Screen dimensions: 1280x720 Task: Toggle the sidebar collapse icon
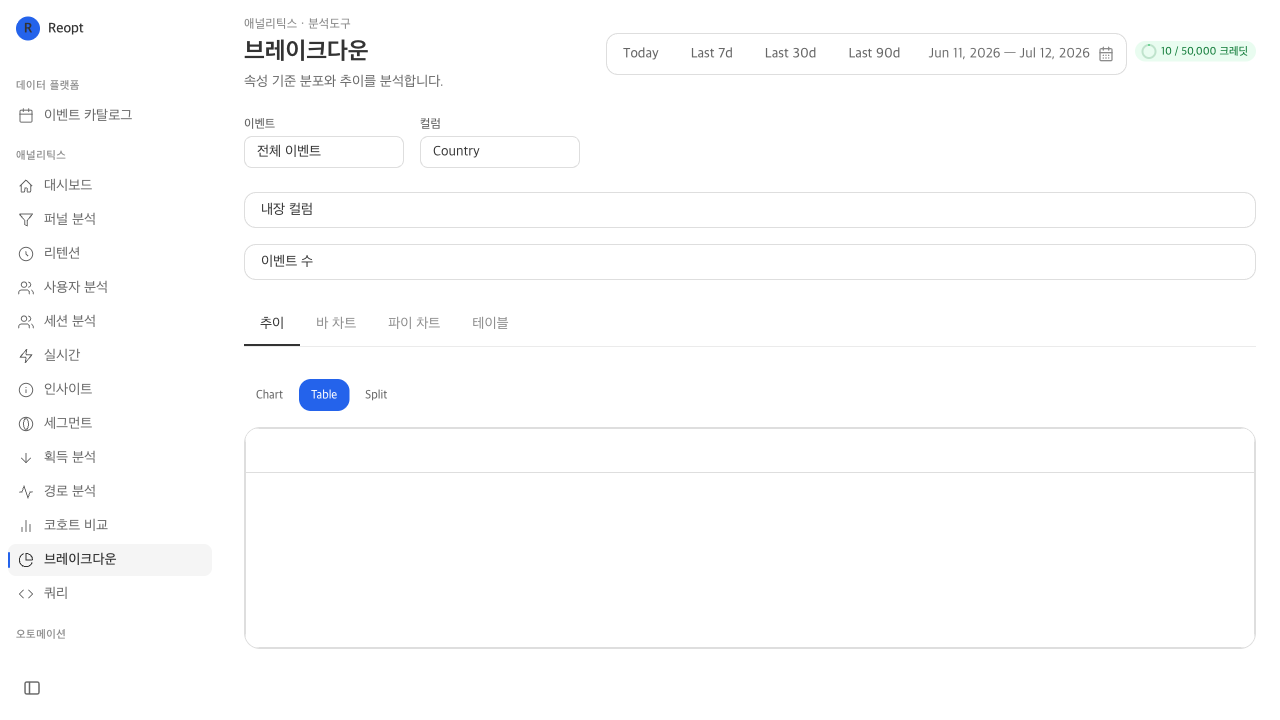click(32, 688)
